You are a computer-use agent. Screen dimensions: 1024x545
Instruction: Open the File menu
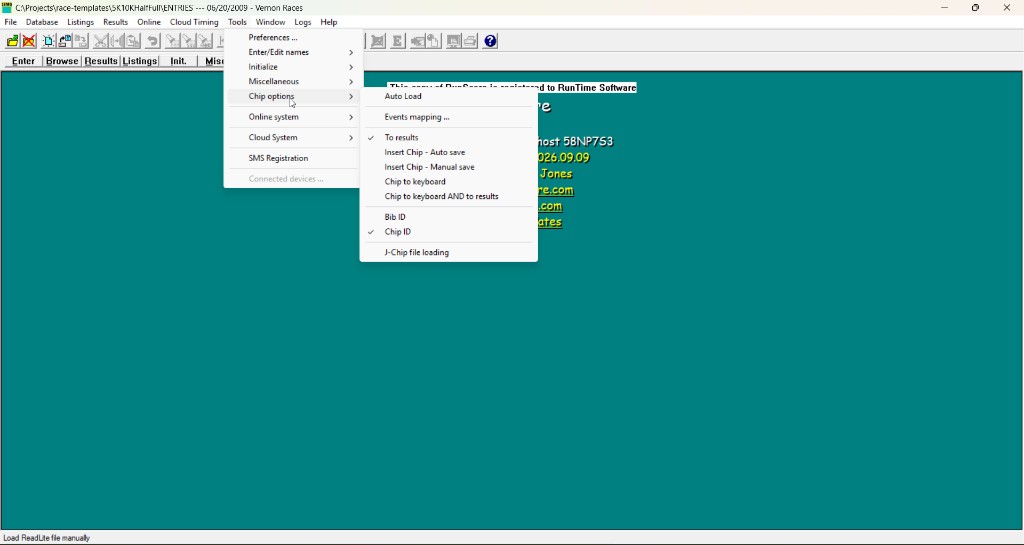click(x=10, y=22)
